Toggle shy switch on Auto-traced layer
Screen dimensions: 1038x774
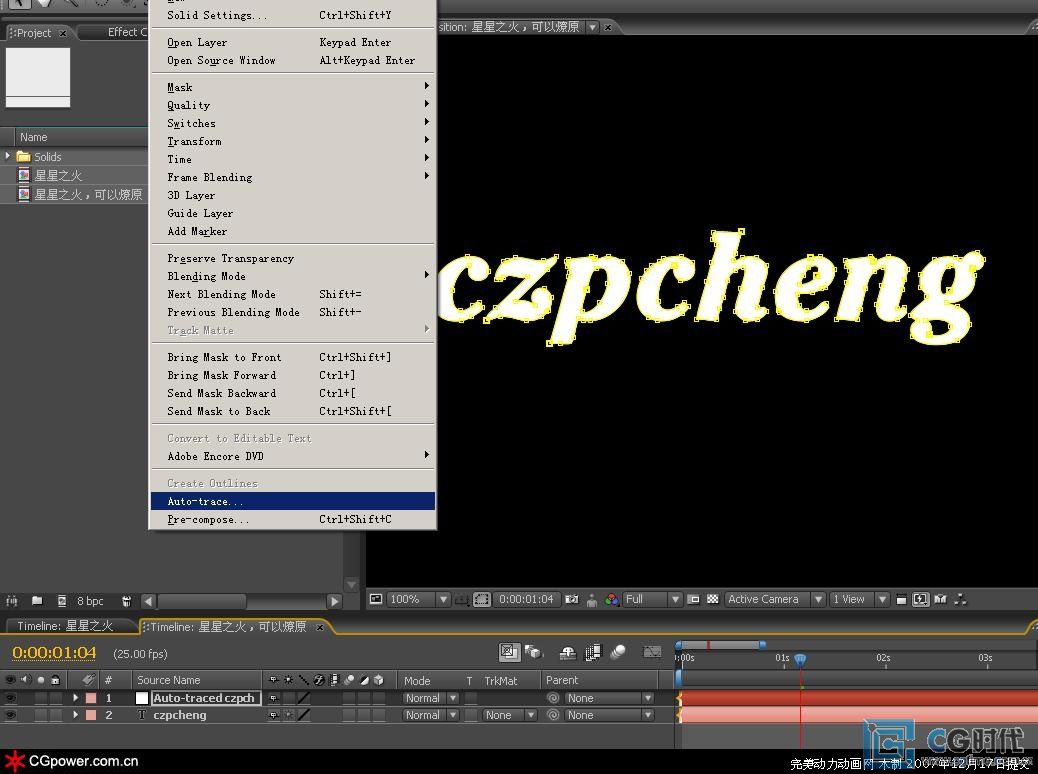273,698
